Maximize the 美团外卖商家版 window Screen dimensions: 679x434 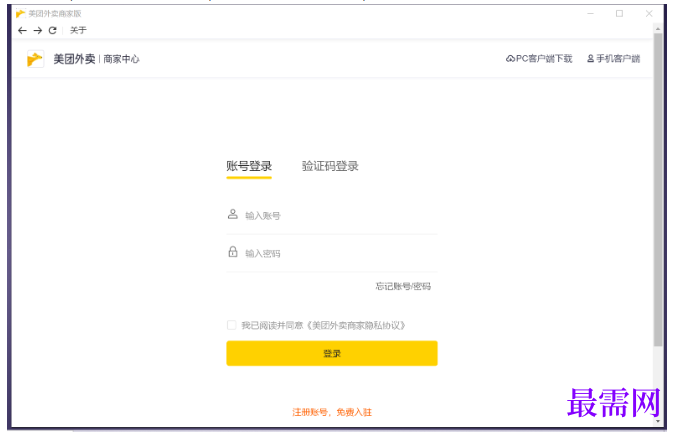click(x=619, y=14)
